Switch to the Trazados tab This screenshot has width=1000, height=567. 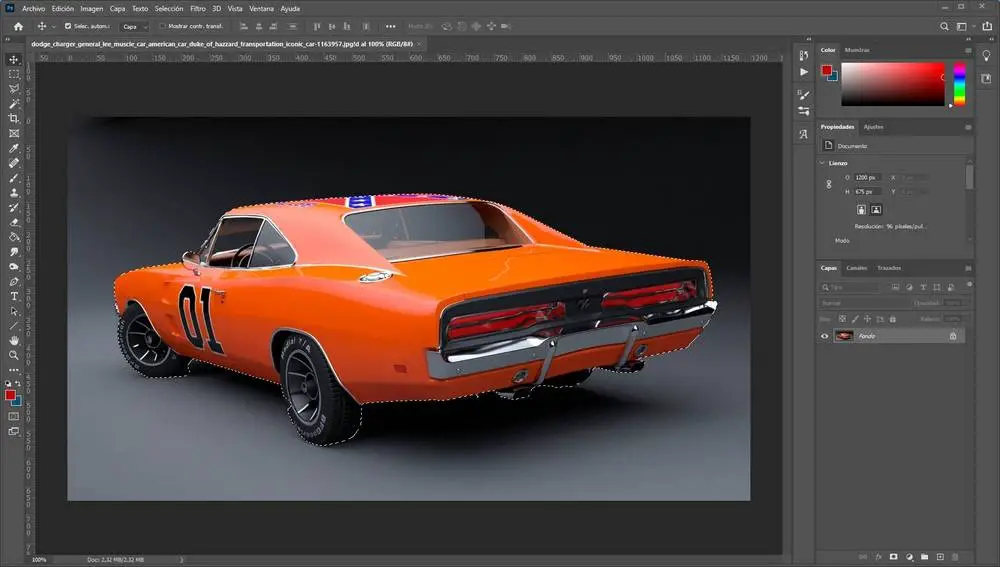pos(889,268)
